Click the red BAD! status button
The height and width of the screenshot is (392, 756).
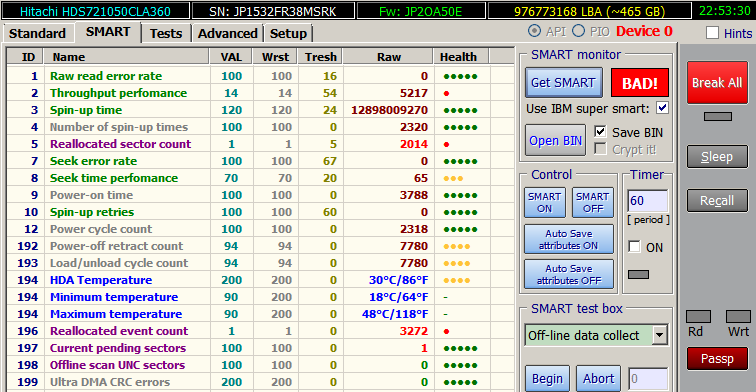click(x=639, y=83)
